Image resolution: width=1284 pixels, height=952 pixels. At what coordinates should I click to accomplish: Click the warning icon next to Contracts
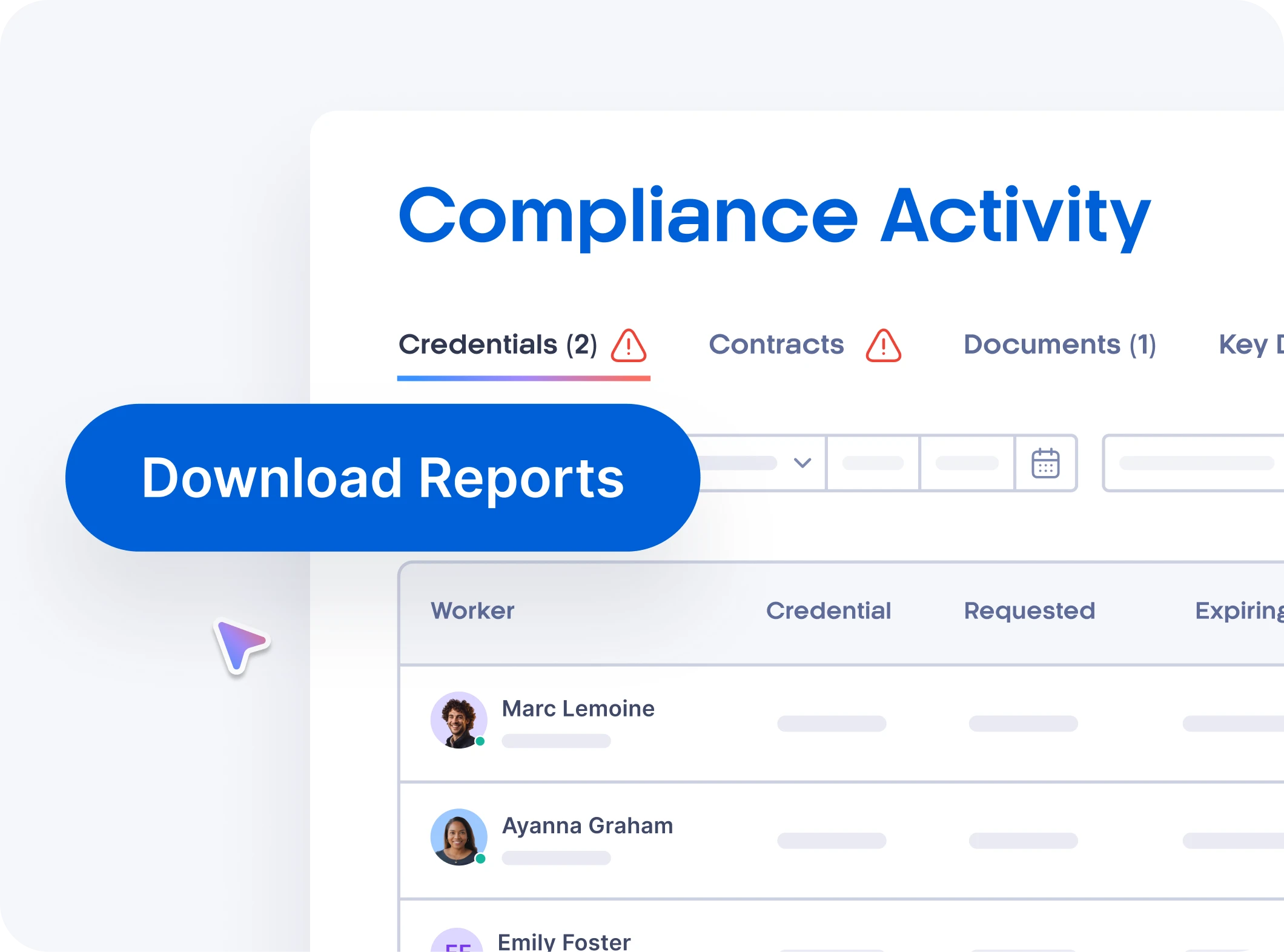click(x=883, y=346)
